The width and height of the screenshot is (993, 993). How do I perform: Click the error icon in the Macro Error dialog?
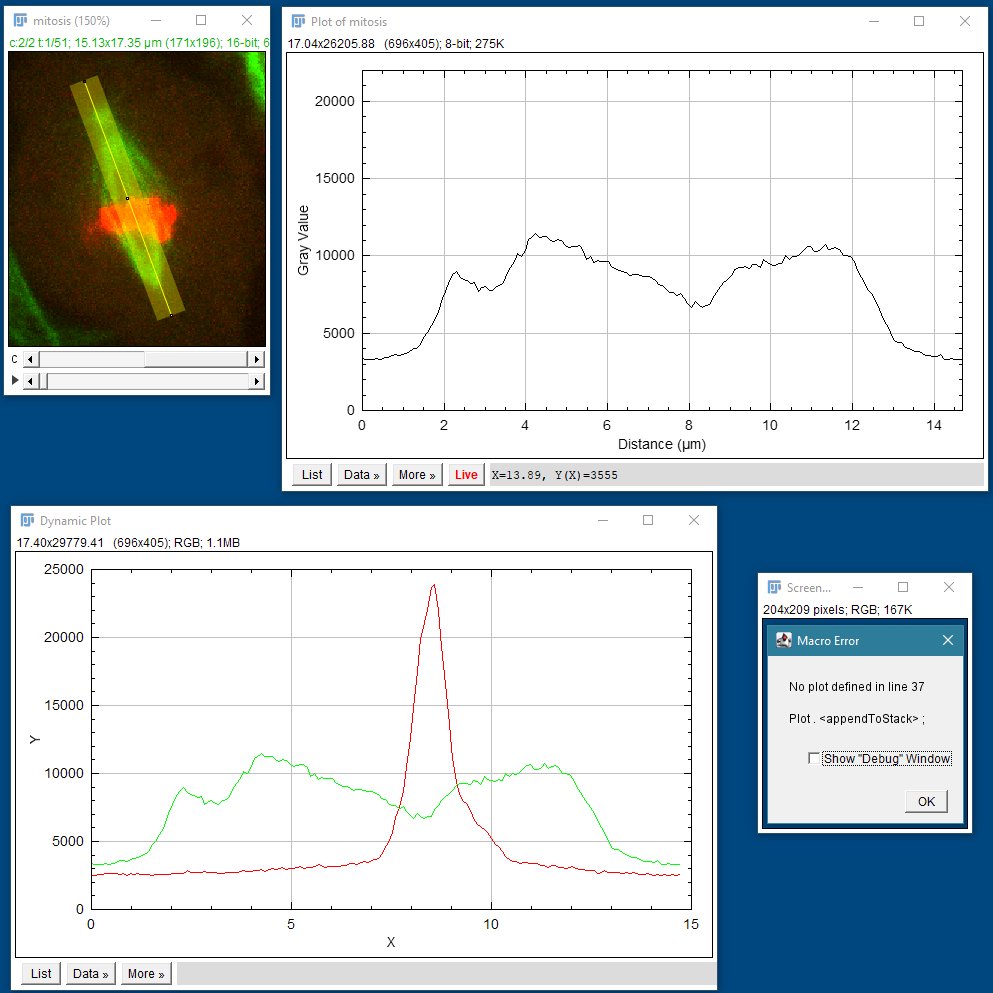[x=783, y=640]
